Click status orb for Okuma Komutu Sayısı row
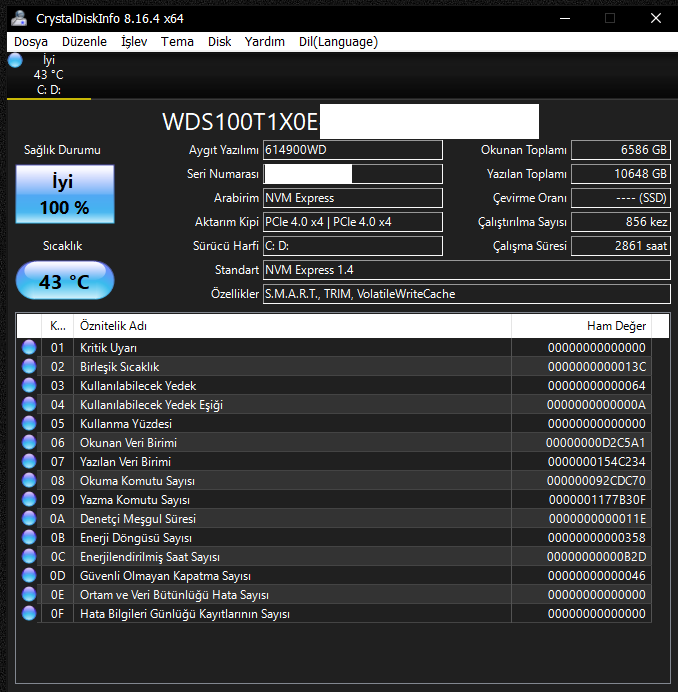678x692 pixels. [29, 481]
